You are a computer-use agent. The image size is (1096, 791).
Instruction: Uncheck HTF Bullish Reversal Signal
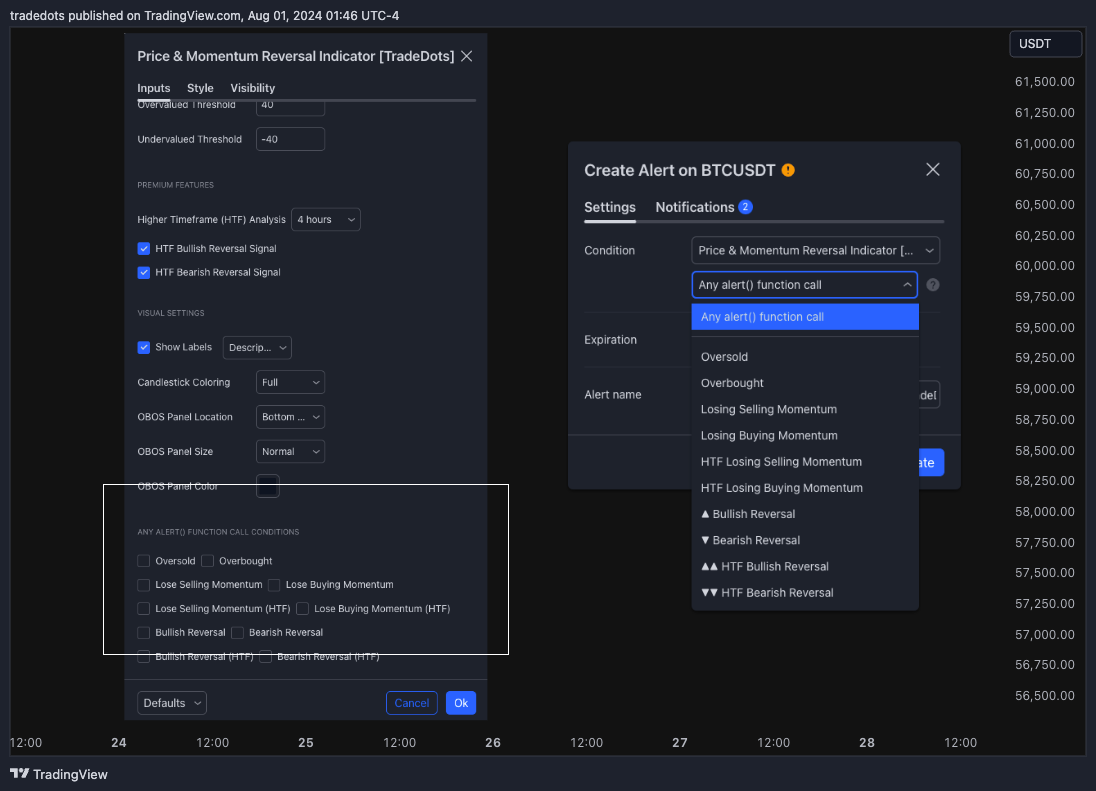(144, 249)
